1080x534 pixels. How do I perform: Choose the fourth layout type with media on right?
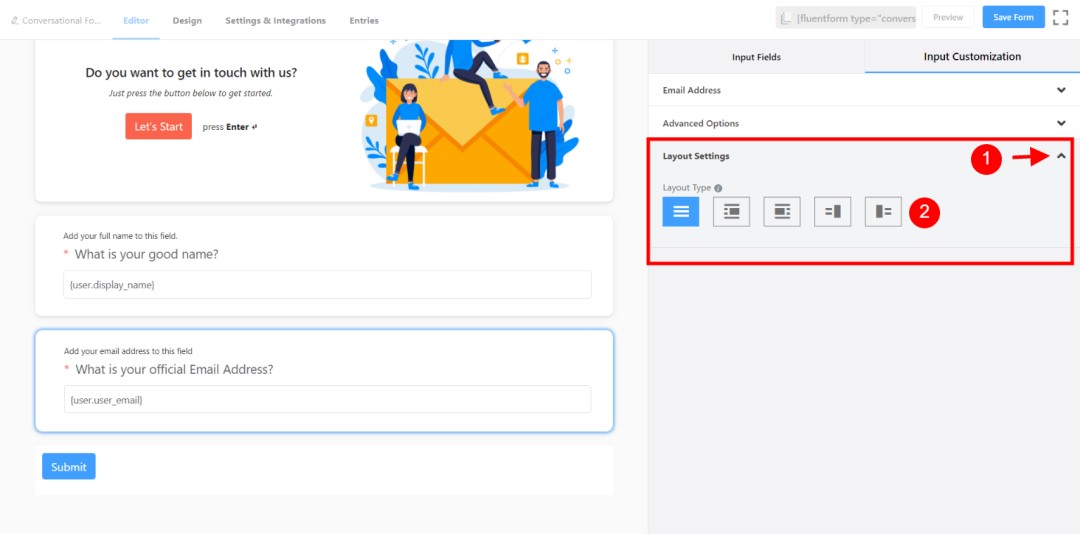point(832,212)
